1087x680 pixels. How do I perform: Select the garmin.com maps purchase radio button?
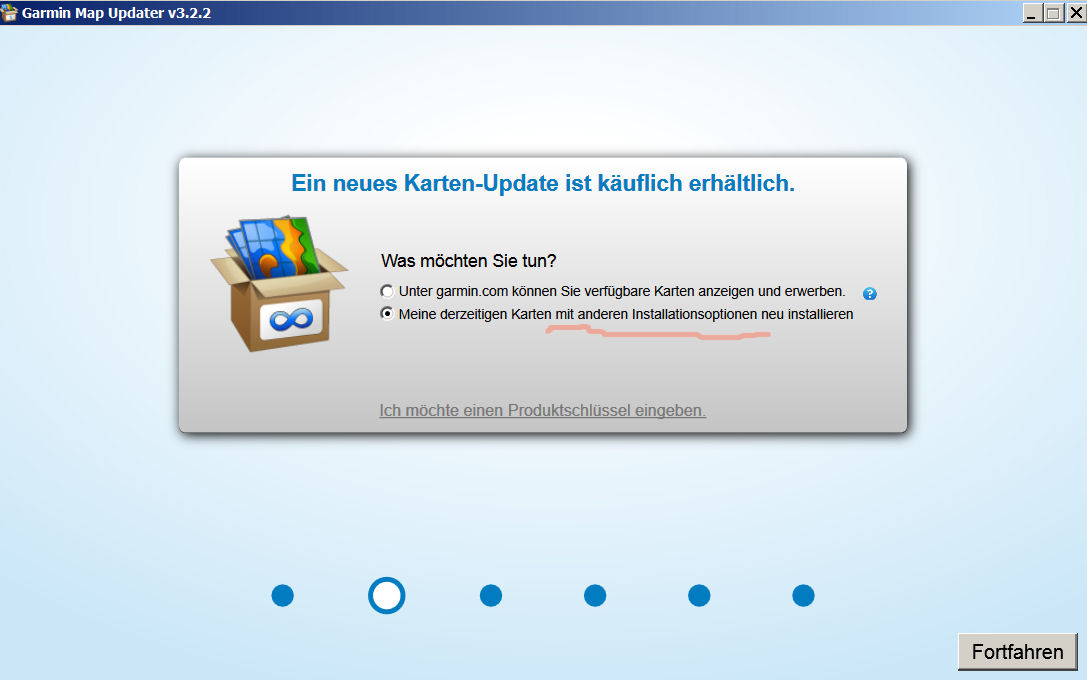(387, 291)
